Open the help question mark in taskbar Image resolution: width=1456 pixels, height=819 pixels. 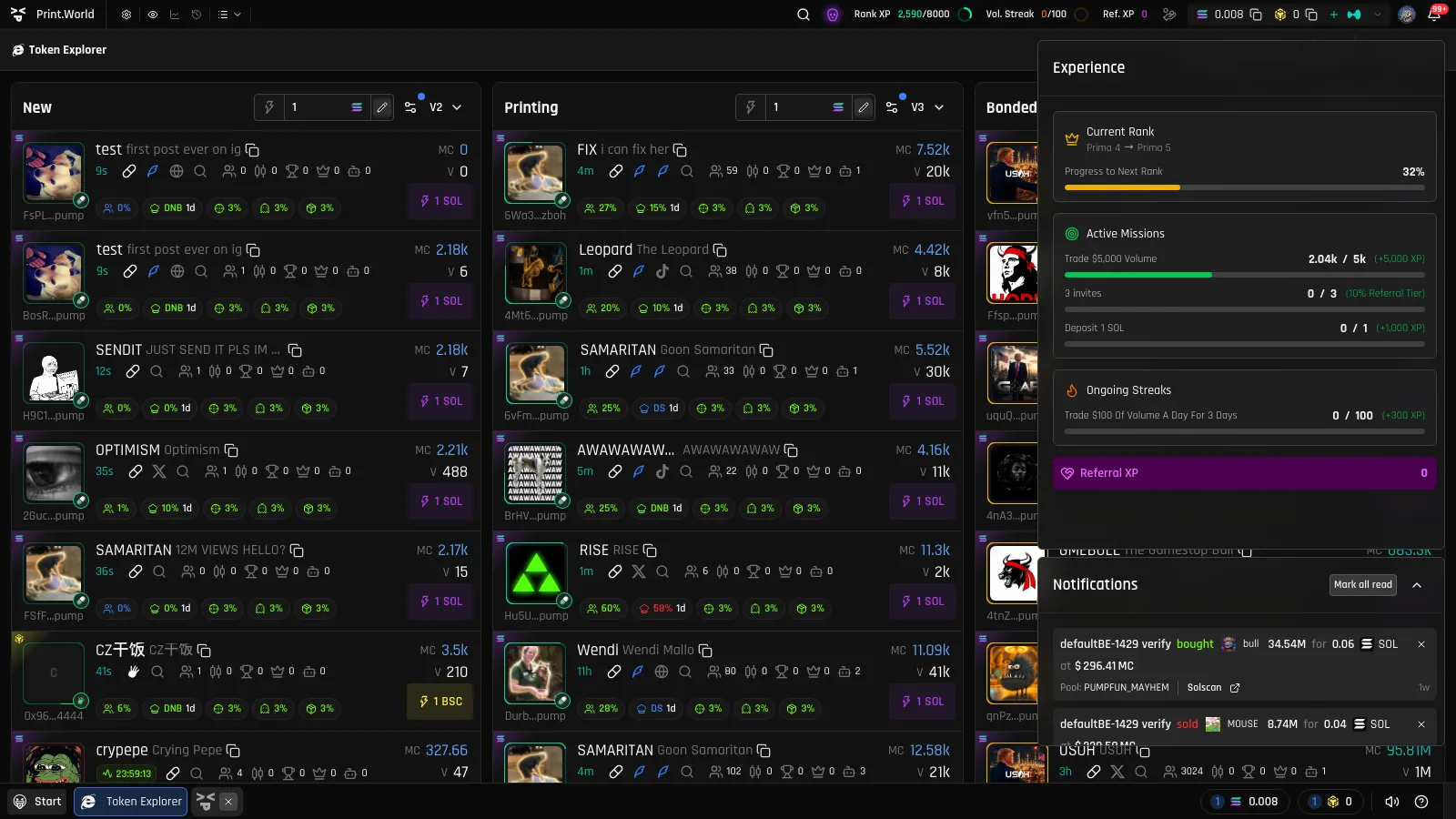tap(1421, 802)
